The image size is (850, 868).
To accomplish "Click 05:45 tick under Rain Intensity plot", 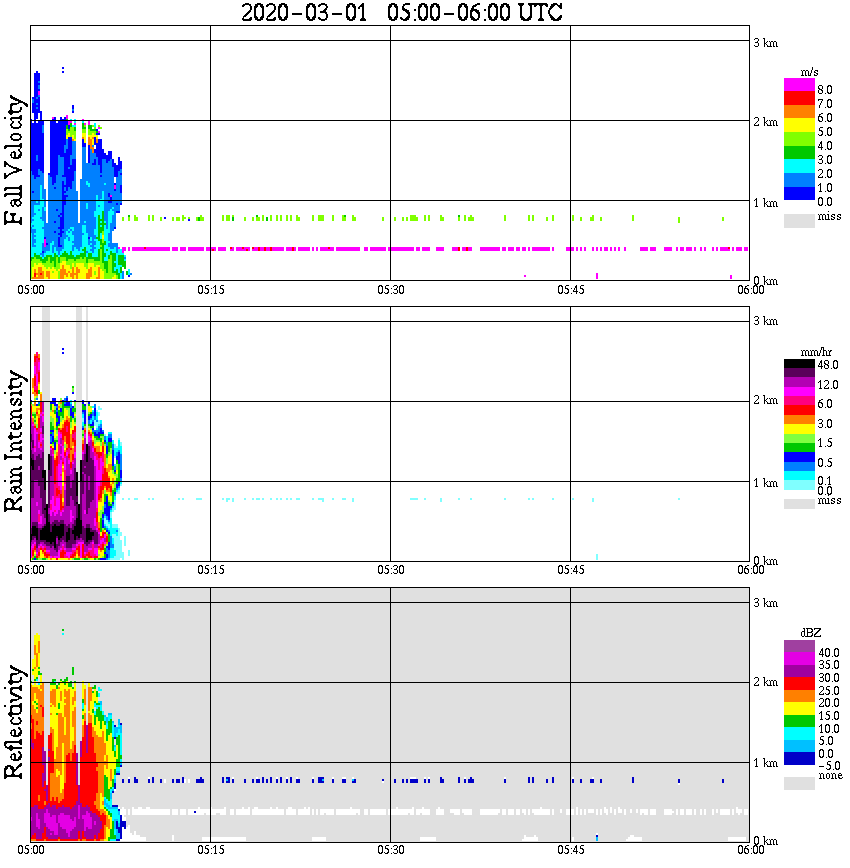I will coord(571,570).
